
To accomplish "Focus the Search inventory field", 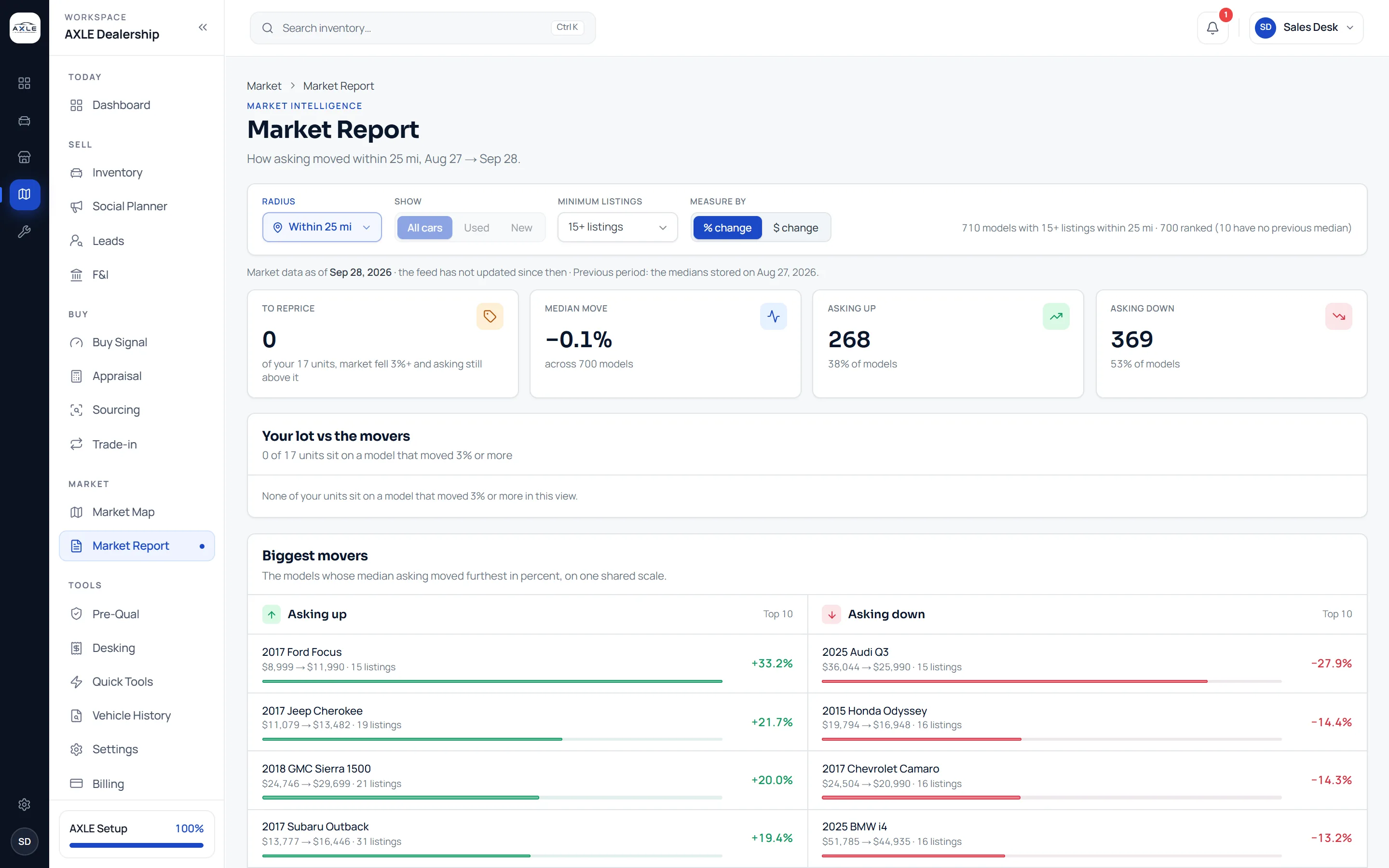I will 422,27.
